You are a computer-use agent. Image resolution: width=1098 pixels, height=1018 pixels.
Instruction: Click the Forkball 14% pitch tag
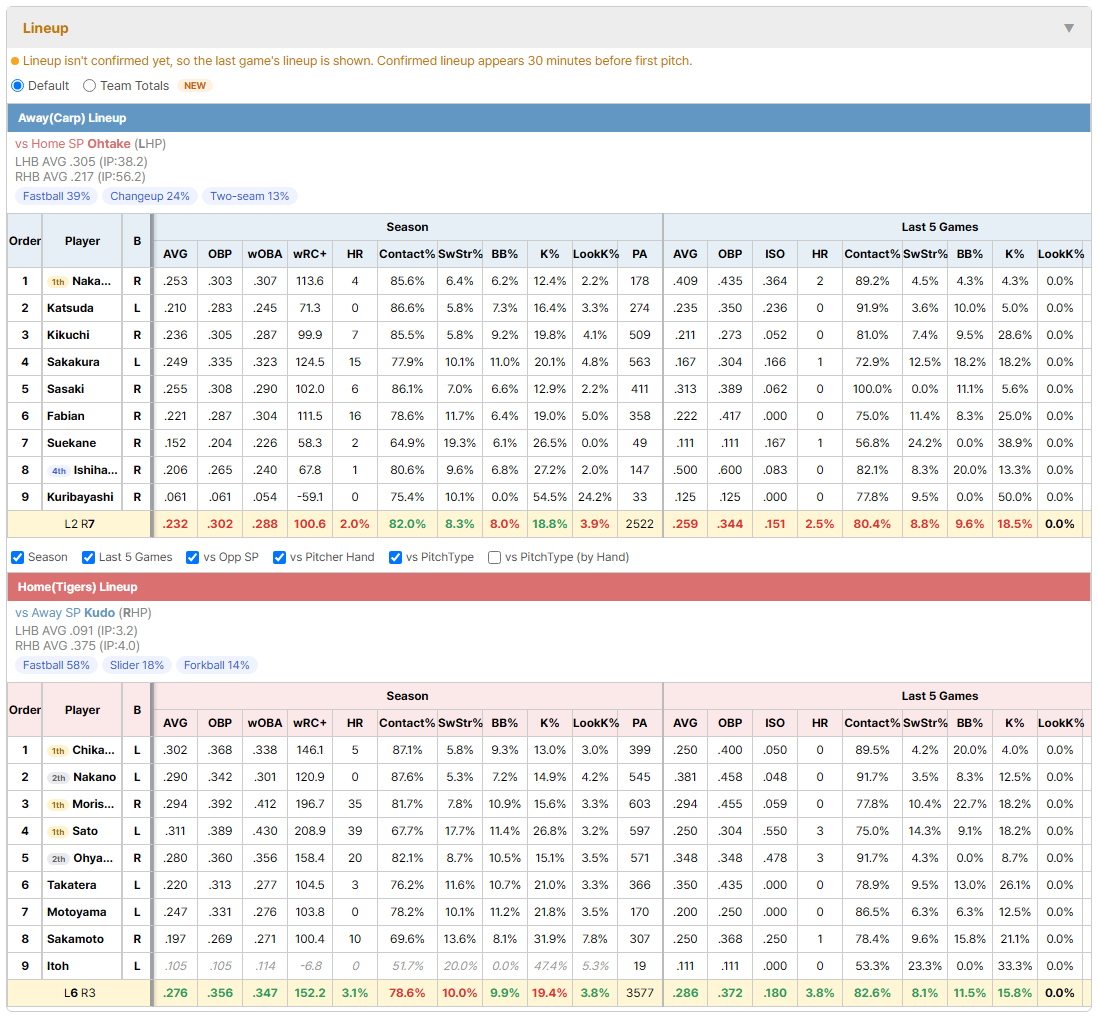pos(216,665)
